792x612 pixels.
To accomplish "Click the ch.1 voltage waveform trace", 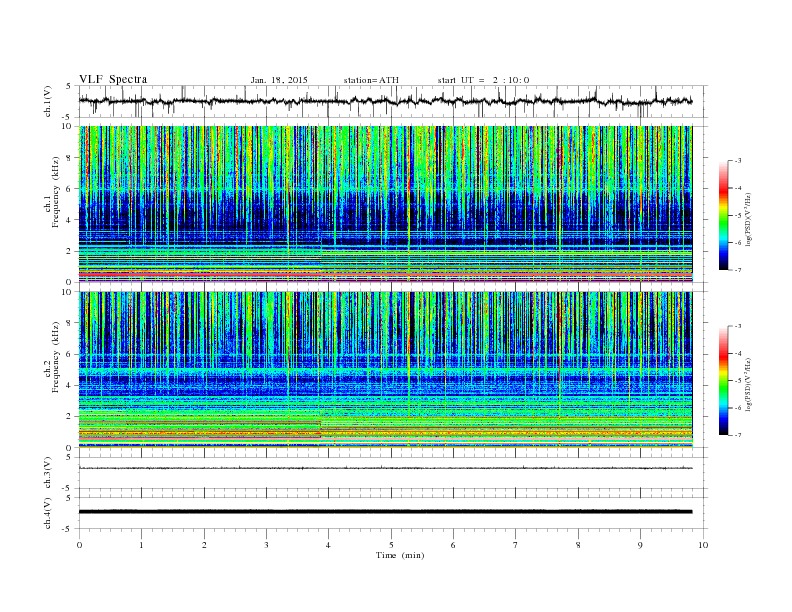I will pyautogui.click(x=385, y=101).
